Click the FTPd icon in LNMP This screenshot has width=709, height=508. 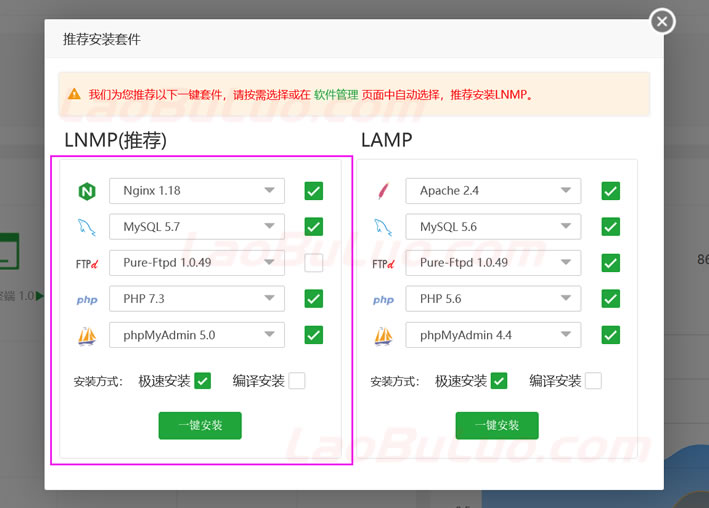point(87,264)
